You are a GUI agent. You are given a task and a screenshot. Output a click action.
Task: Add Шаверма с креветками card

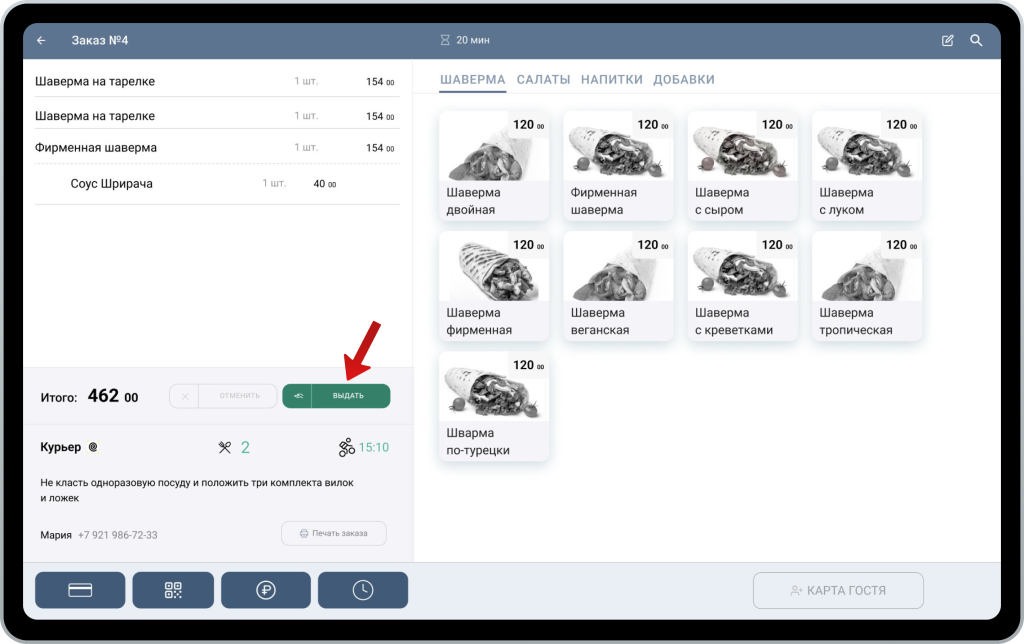(743, 286)
